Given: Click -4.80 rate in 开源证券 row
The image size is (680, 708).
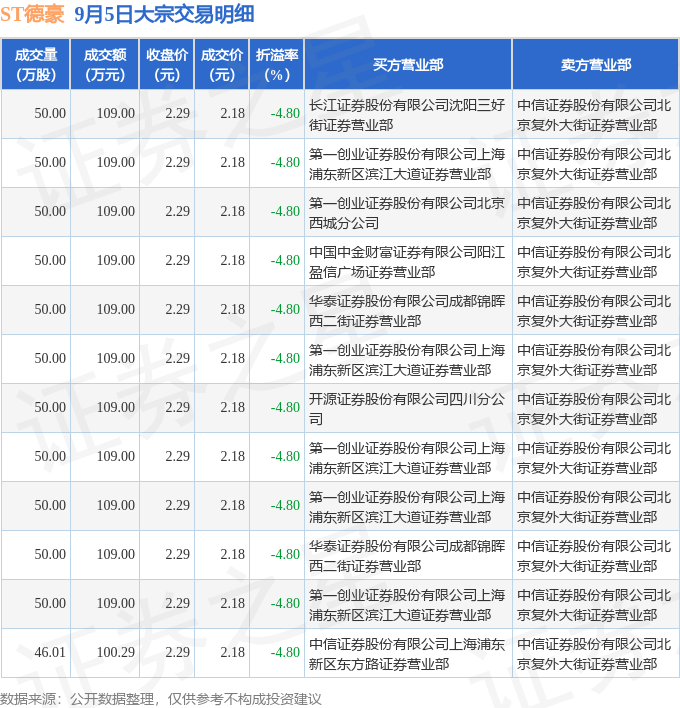Looking at the screenshot, I should (x=285, y=407).
